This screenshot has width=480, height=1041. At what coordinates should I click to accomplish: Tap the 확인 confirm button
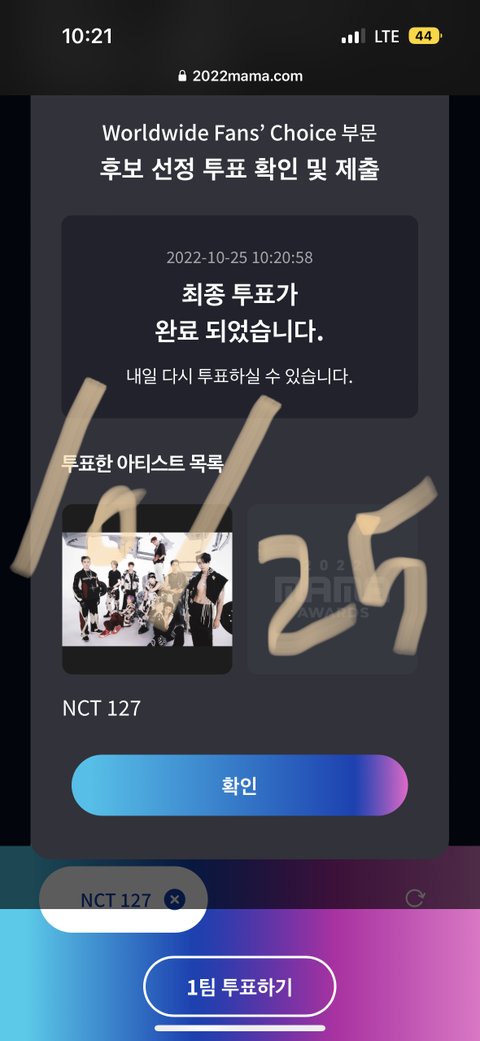[240, 785]
